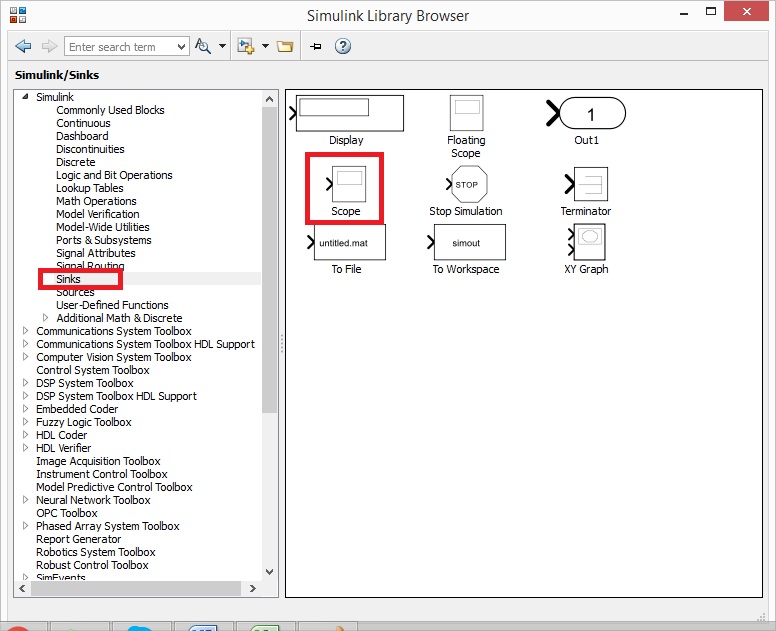Select the Continuous library
The image size is (776, 631).
[x=83, y=123]
